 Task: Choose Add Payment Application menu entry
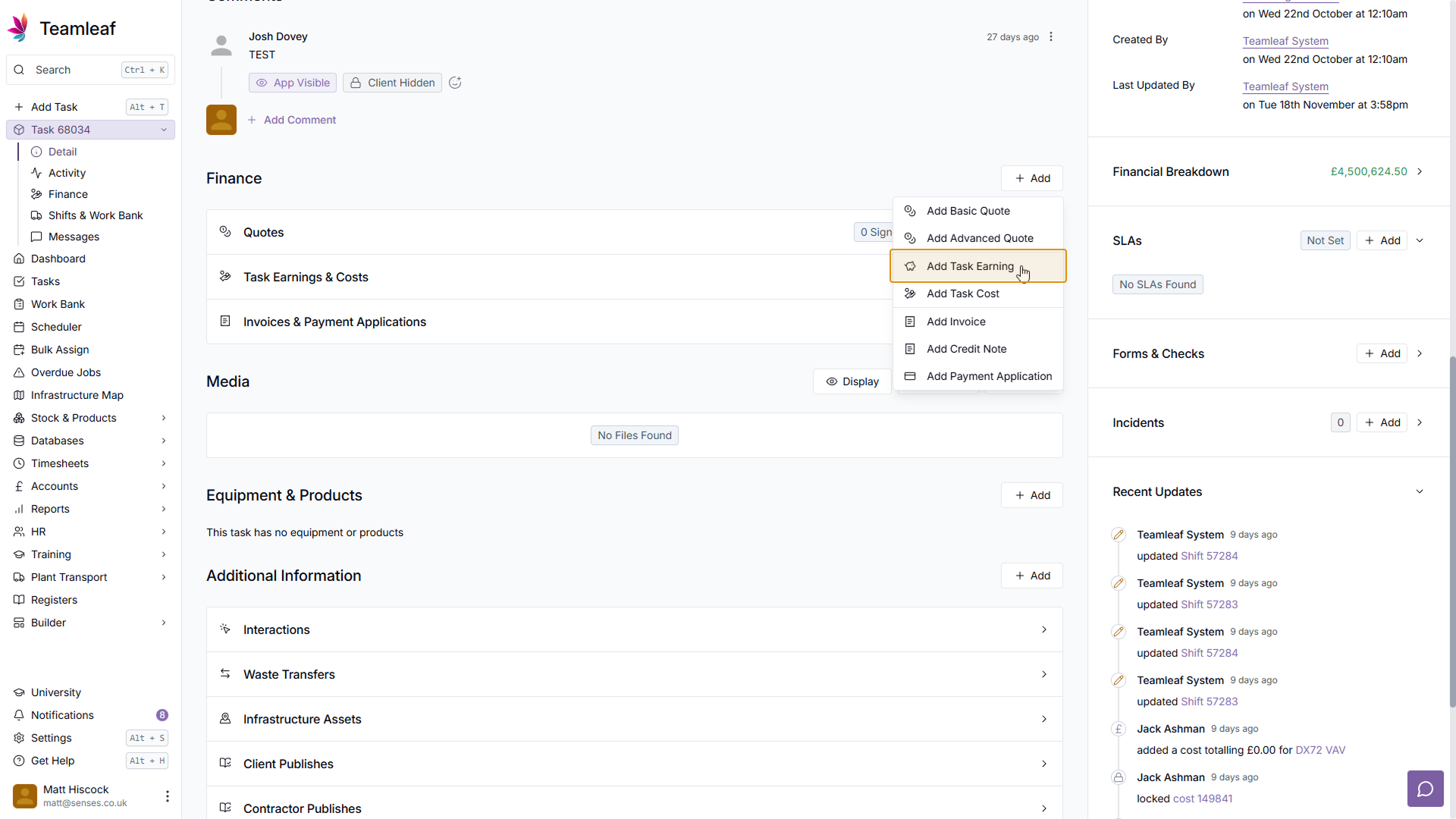tap(989, 376)
